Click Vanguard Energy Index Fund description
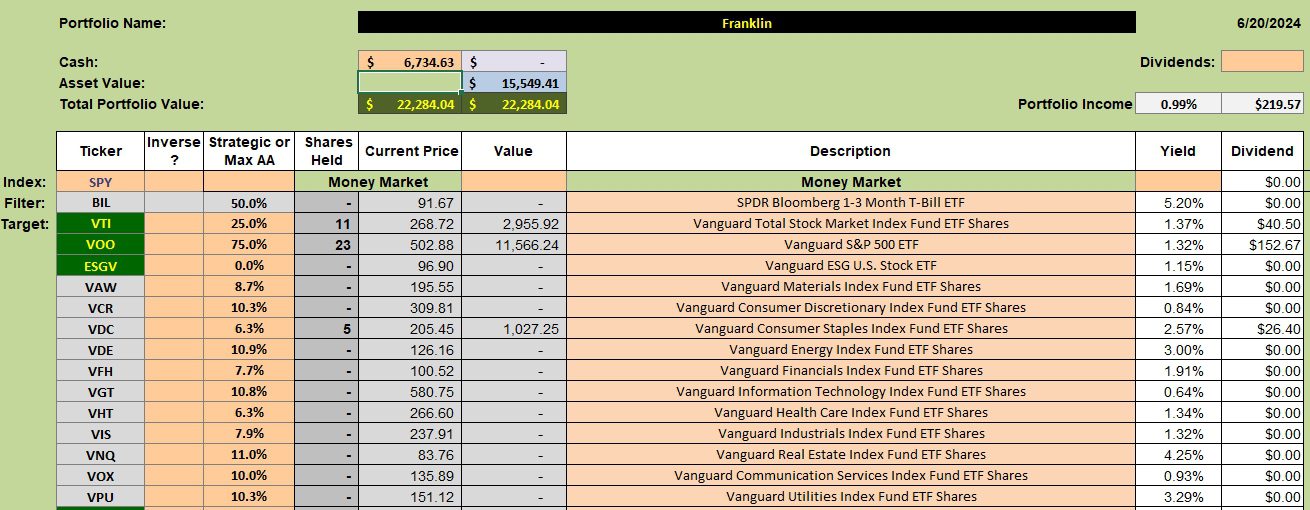Viewport: 1310px width, 510px height. (851, 350)
